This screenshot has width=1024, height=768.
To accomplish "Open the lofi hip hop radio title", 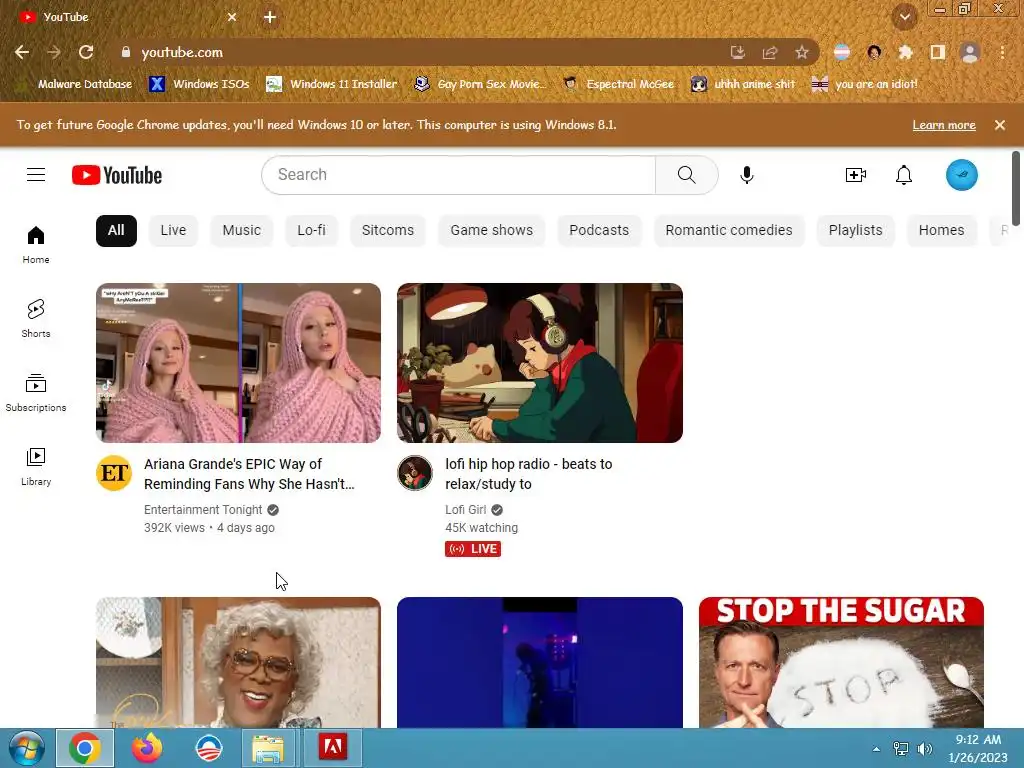I will (x=529, y=474).
